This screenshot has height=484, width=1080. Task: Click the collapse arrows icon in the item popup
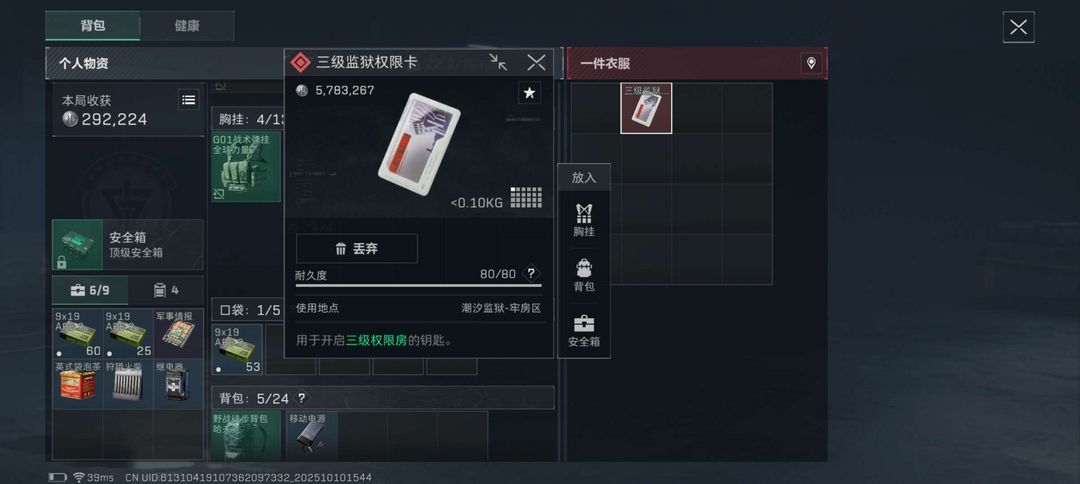(x=498, y=63)
